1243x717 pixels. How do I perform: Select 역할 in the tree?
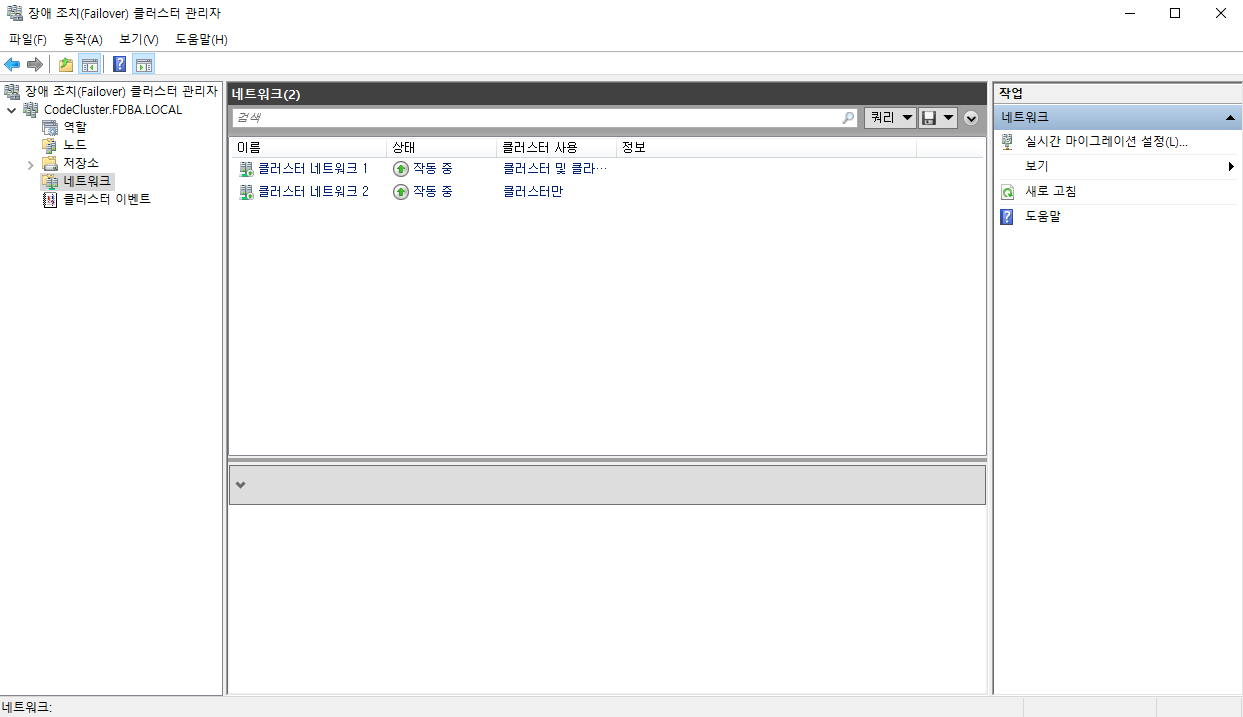point(75,127)
